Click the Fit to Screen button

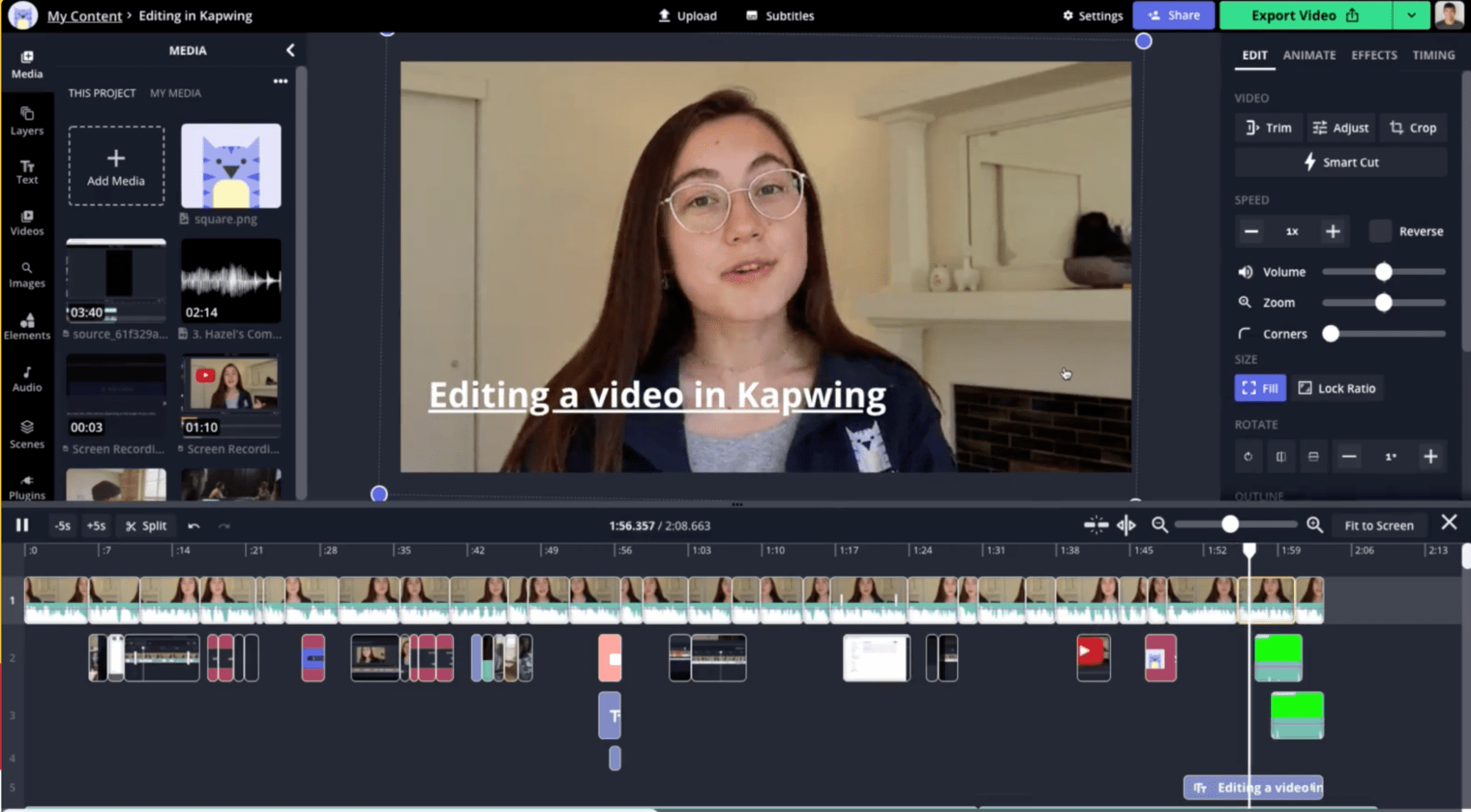[x=1378, y=526]
